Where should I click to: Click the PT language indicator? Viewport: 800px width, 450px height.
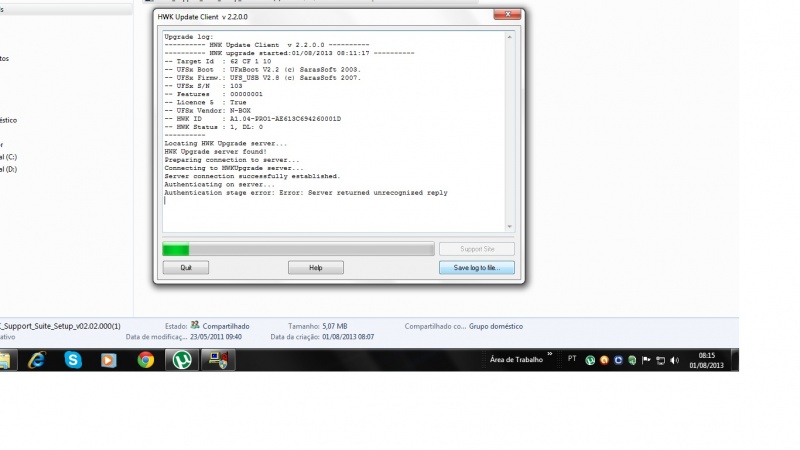[x=572, y=359]
